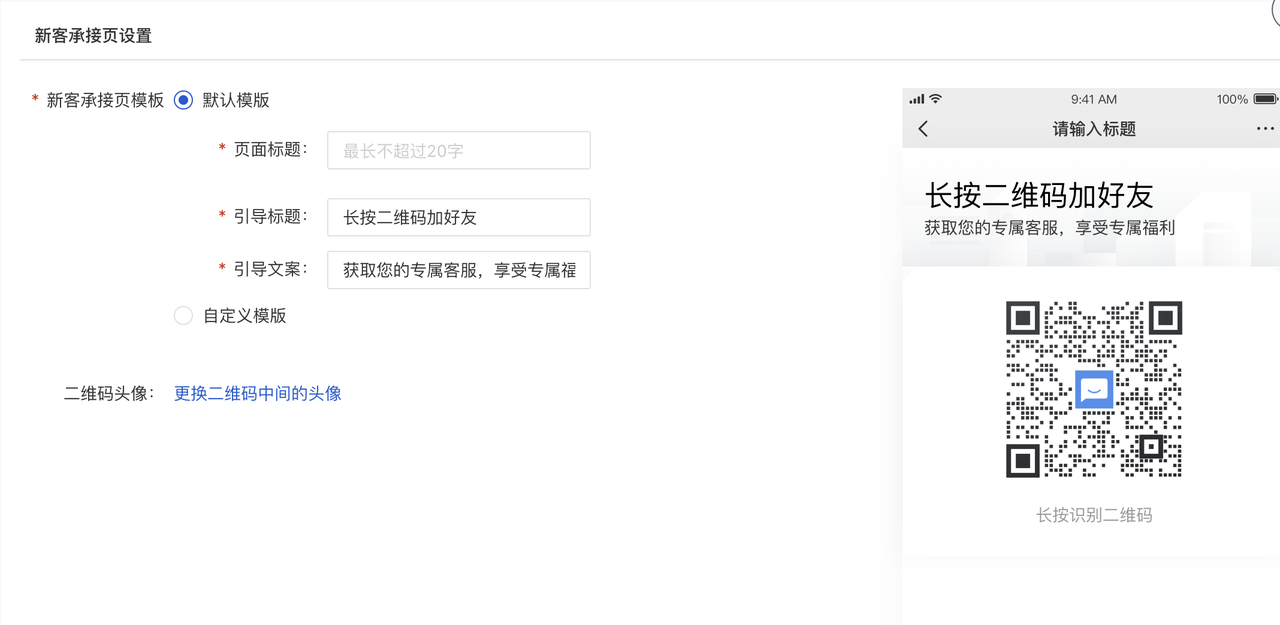Screen dimensions: 1280x625
Task: Click the 新客承接页设置 section heading
Action: point(93,36)
